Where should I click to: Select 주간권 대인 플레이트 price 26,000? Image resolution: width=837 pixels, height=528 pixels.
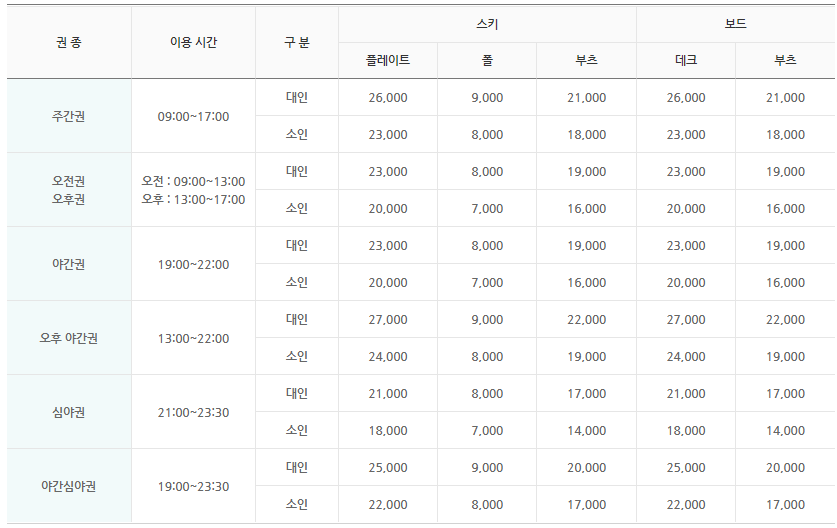pos(388,97)
